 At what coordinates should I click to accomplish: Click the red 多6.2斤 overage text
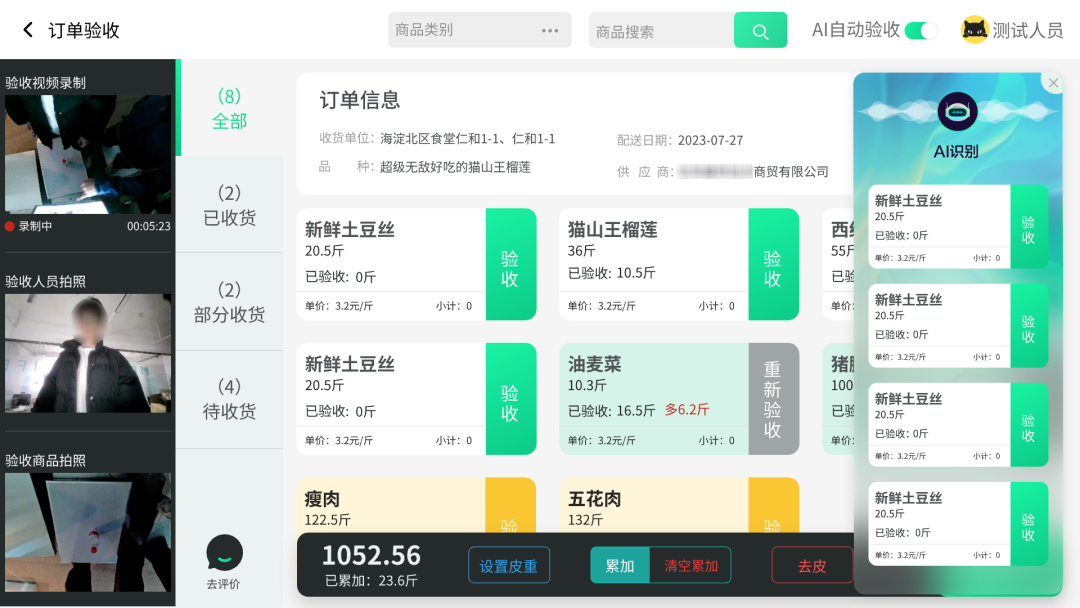(687, 410)
